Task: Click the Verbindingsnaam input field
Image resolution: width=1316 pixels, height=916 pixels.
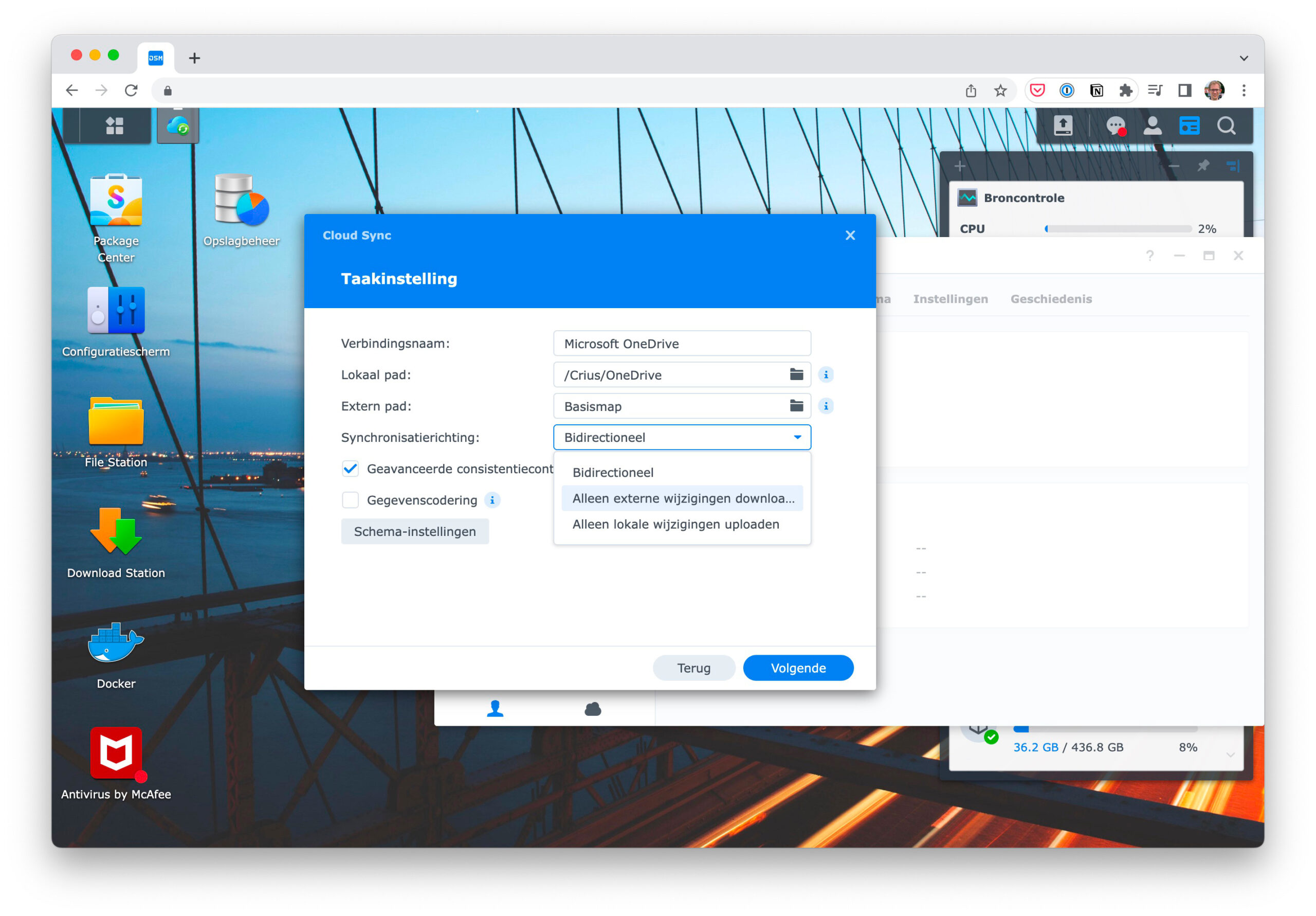Action: (682, 343)
